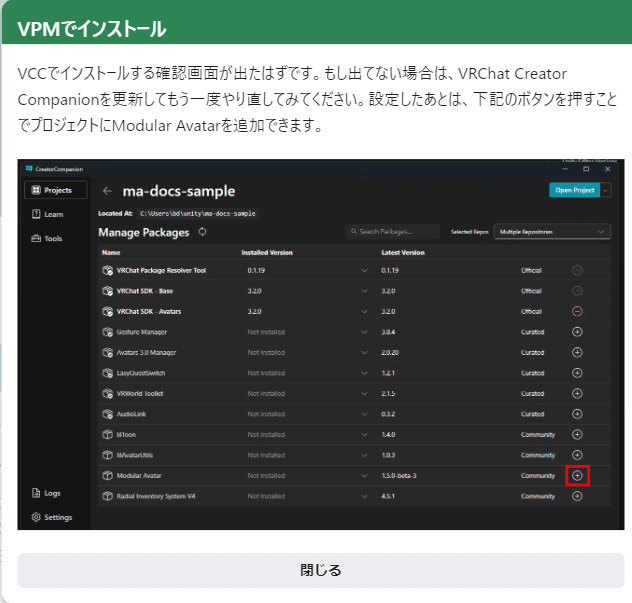Image resolution: width=632 pixels, height=603 pixels.
Task: Click package icon of VRChat Package Resolver Tool
Action: point(107,270)
